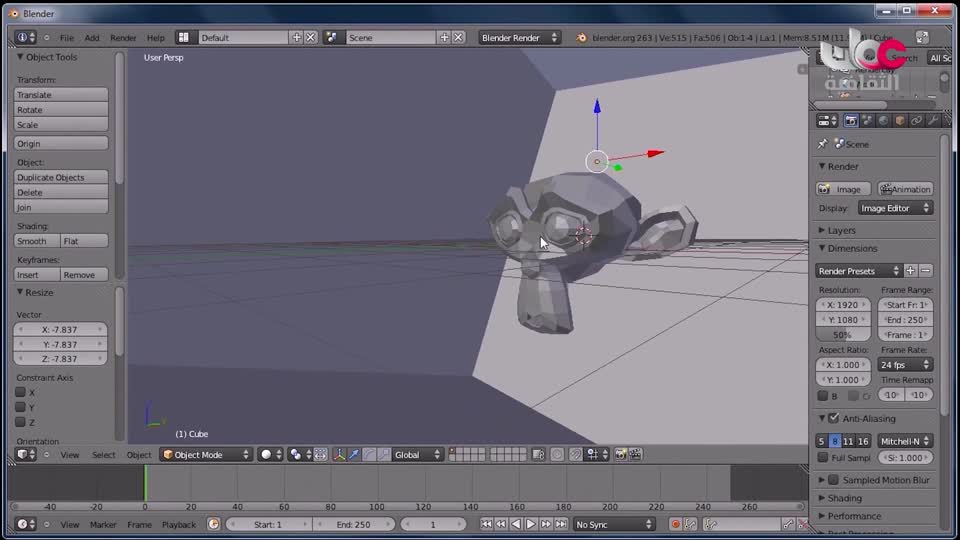Screen dimensions: 960x540
Task: Toggle fullscreen icon in the info header
Action: point(922,37)
